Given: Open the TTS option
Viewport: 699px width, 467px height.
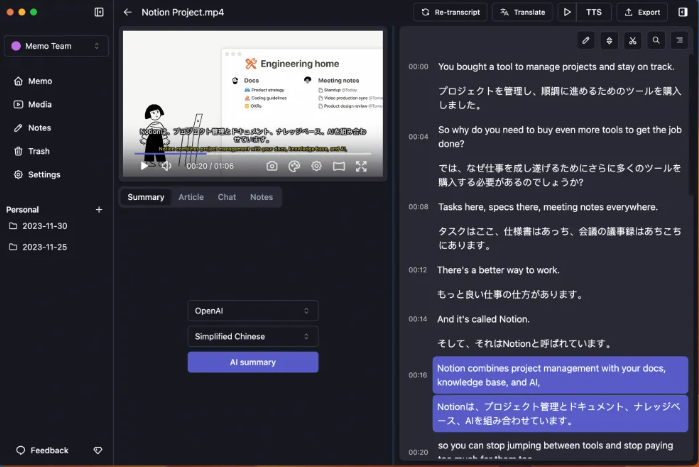Looking at the screenshot, I should [x=593, y=12].
